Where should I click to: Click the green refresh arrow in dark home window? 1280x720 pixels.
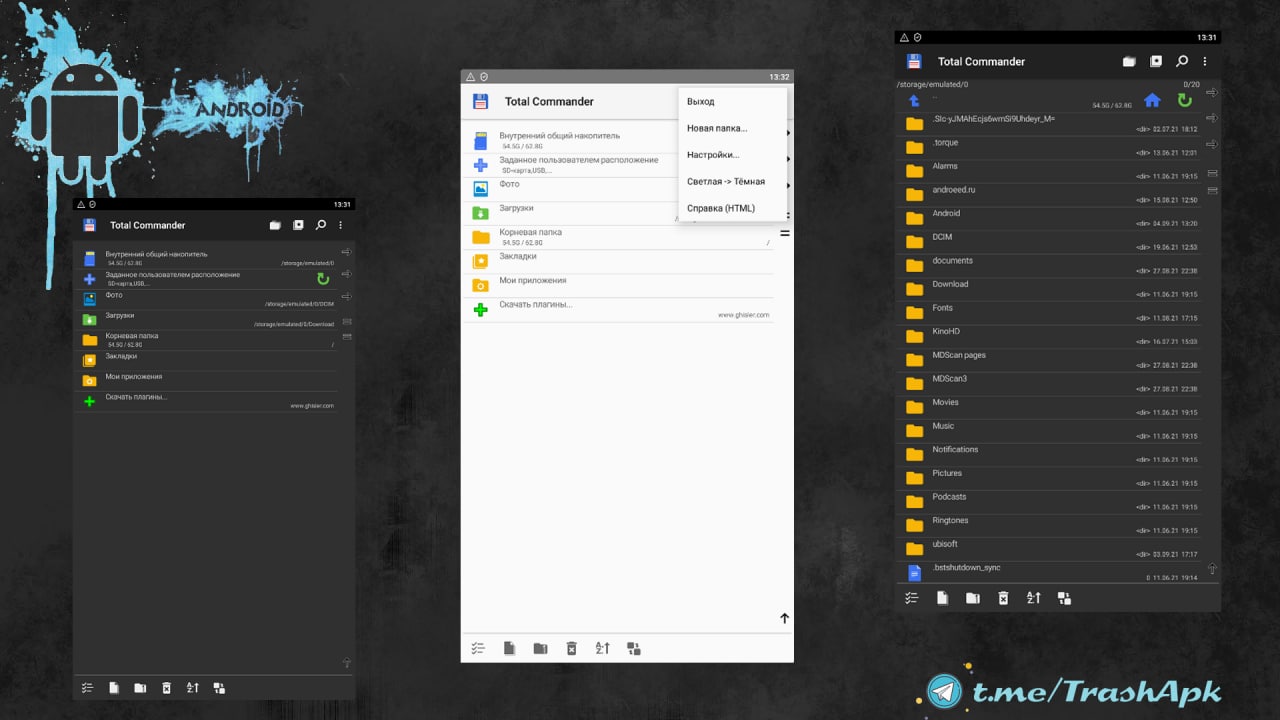click(x=323, y=279)
